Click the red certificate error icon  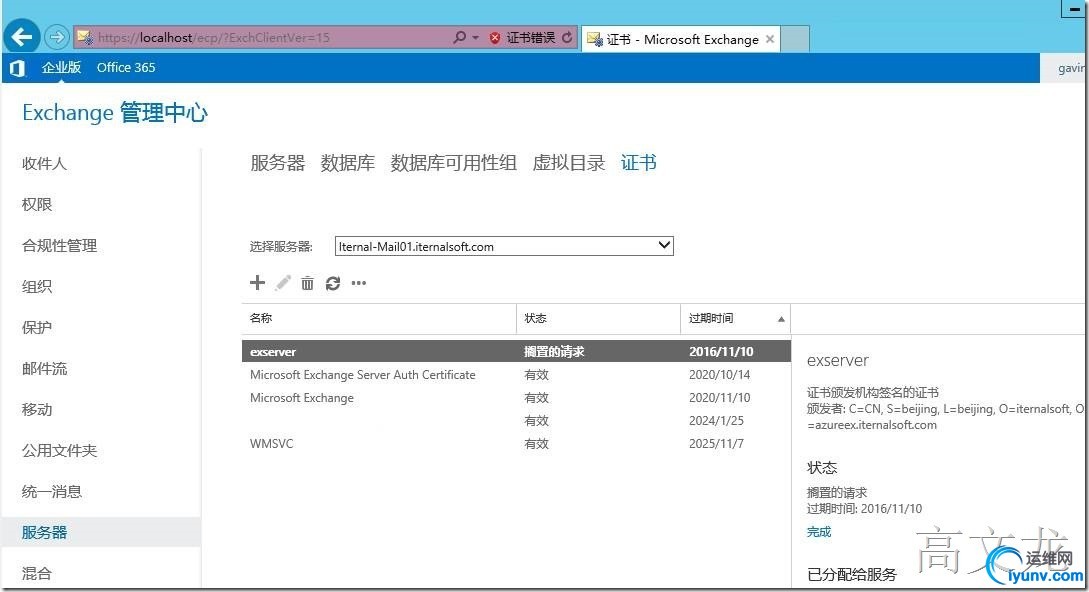pyautogui.click(x=494, y=38)
